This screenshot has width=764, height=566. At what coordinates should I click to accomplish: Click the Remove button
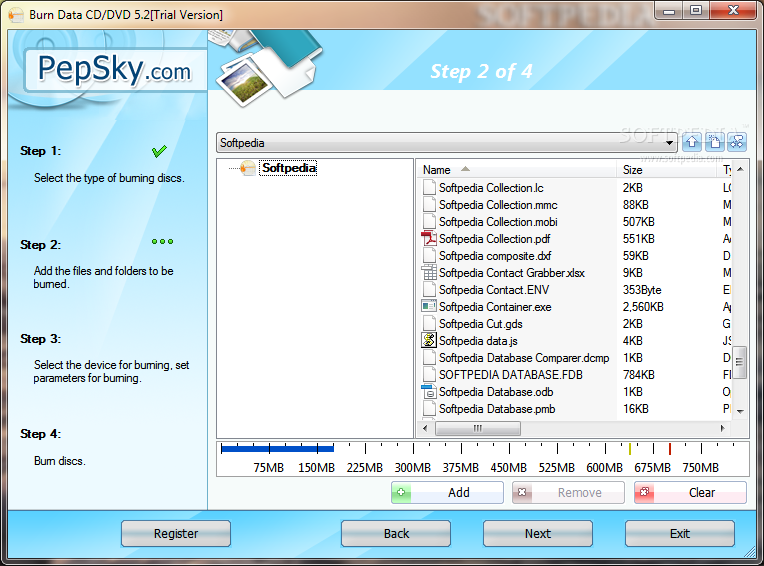(568, 492)
